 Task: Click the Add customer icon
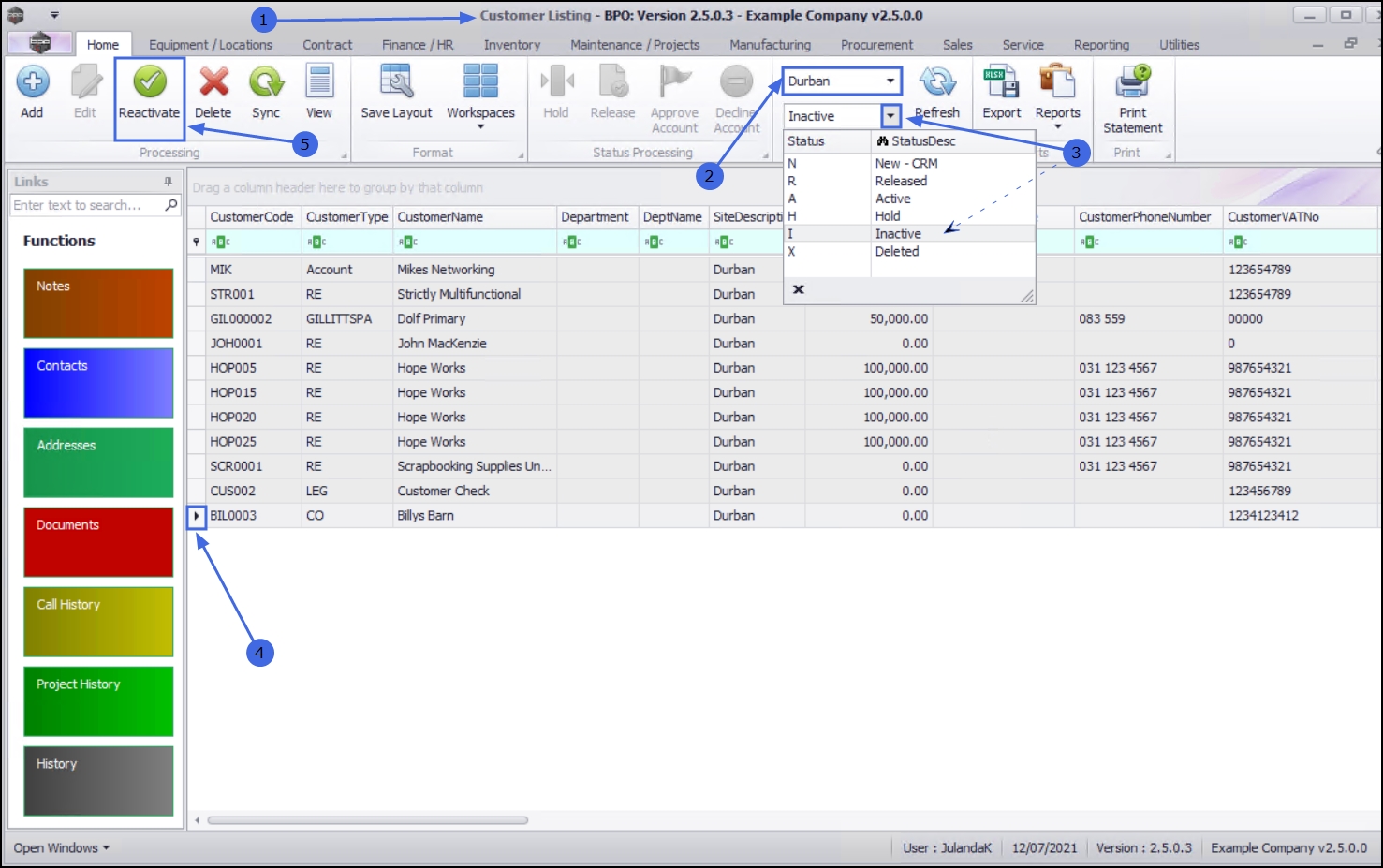pos(32,82)
